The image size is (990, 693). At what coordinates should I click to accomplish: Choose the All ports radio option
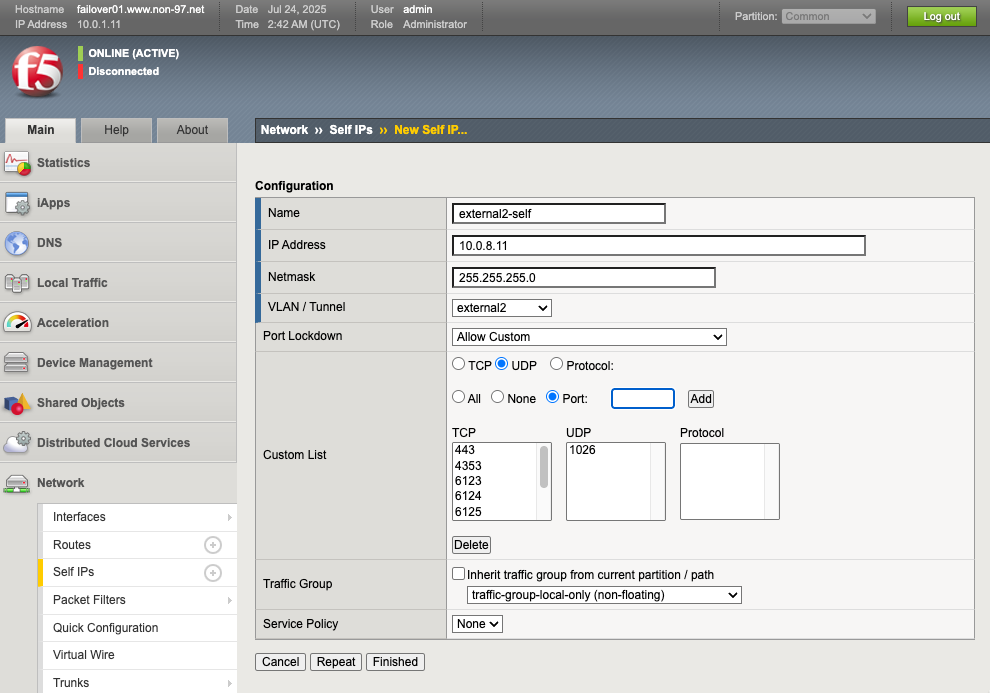458,397
